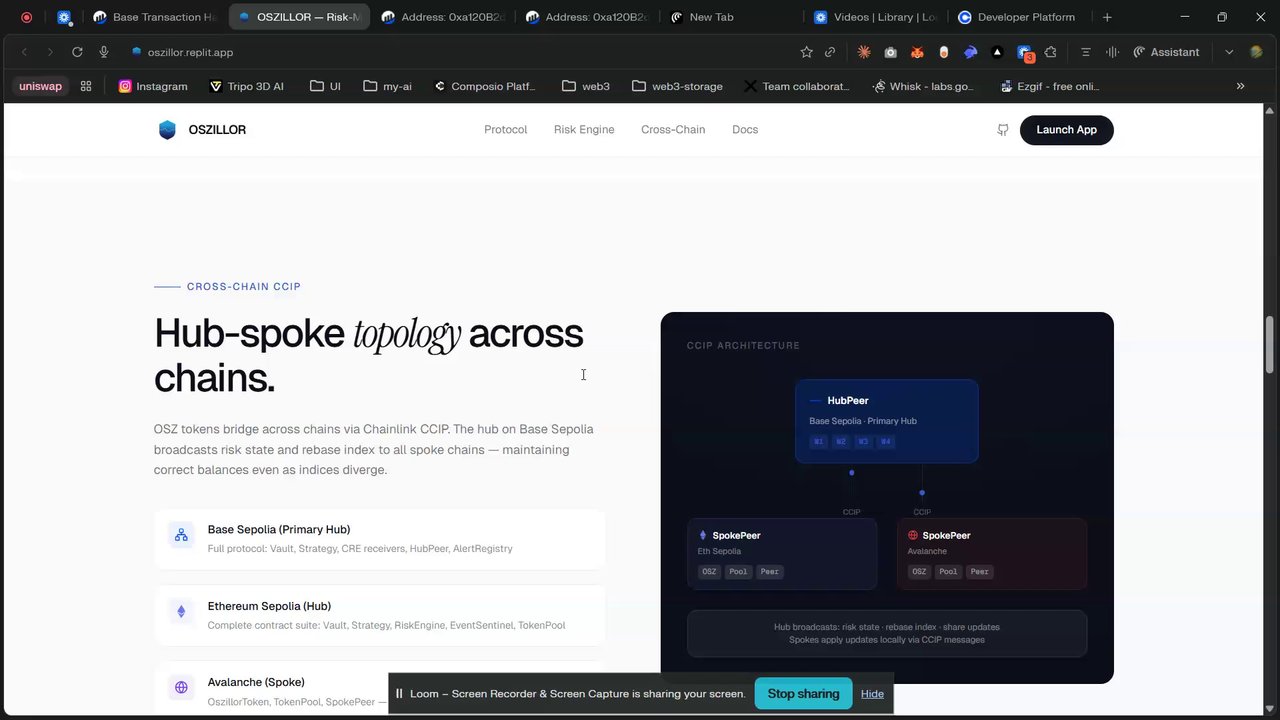Switch to Base Transaction Hash tab
This screenshot has height=720, width=1280.
click(x=154, y=17)
